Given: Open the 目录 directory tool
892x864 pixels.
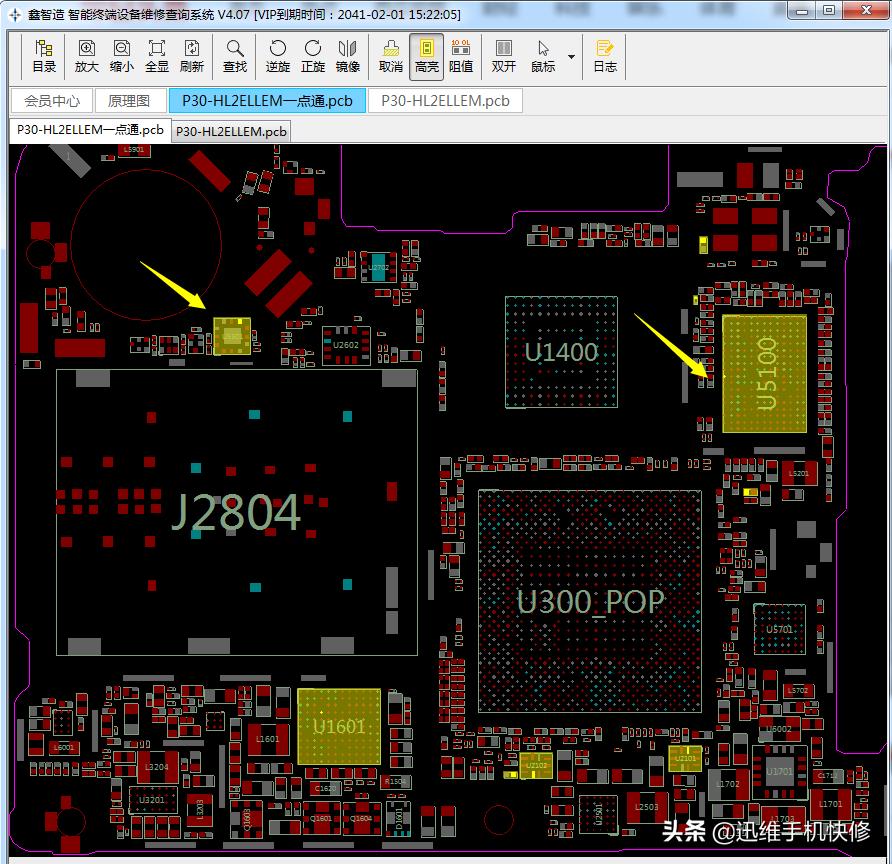Looking at the screenshot, I should point(43,56).
